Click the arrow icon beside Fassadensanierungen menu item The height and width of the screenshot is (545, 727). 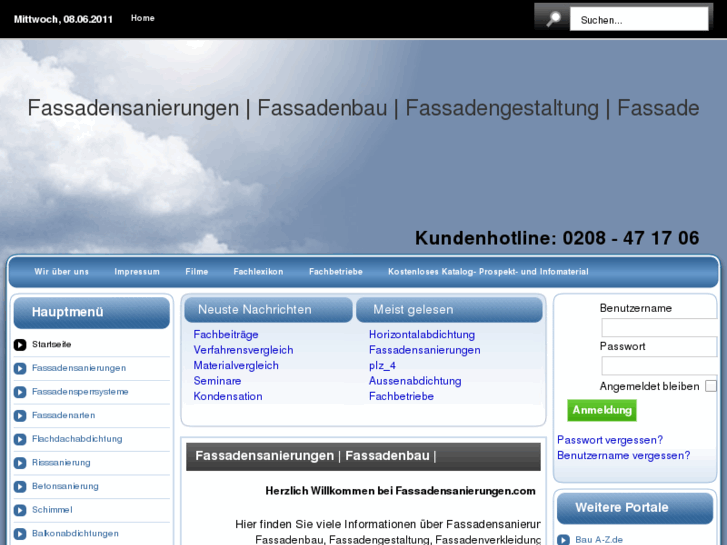(x=20, y=368)
